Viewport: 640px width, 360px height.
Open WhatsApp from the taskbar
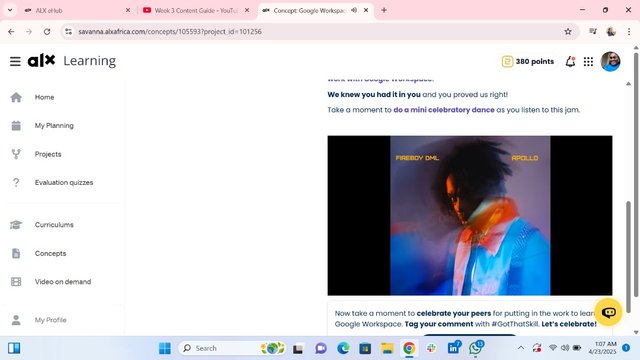[x=476, y=348]
